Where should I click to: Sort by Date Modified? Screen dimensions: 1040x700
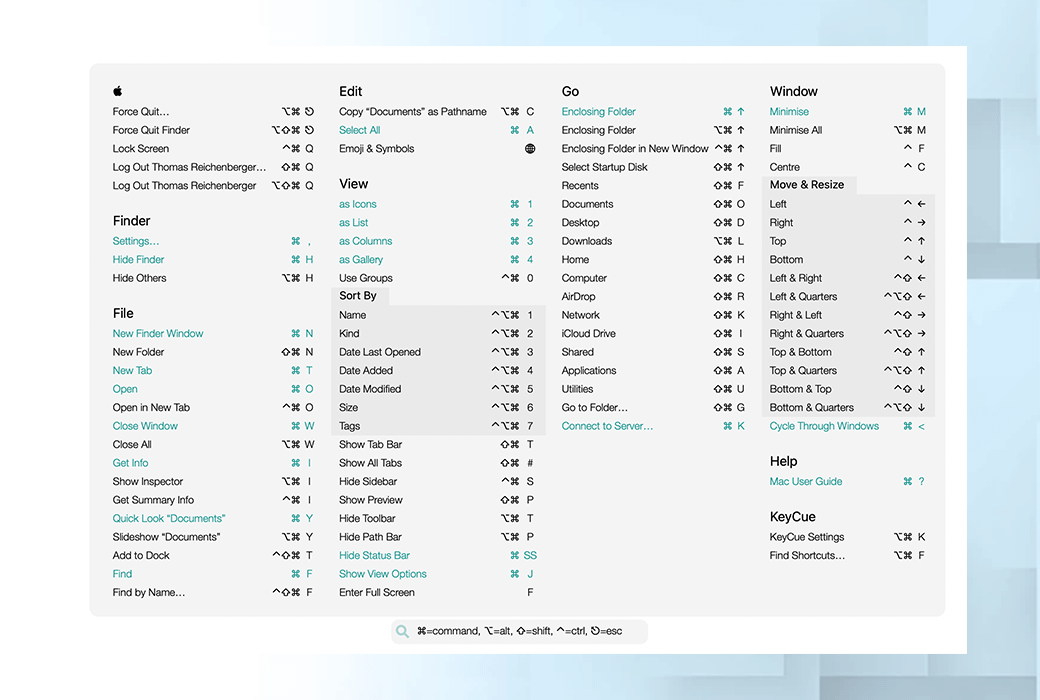pyautogui.click(x=370, y=389)
